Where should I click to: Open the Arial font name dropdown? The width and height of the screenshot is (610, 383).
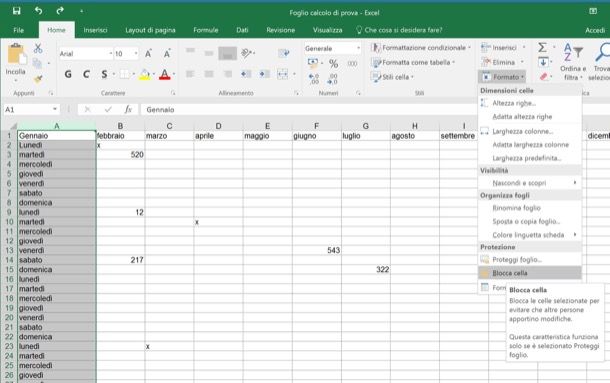click(110, 53)
